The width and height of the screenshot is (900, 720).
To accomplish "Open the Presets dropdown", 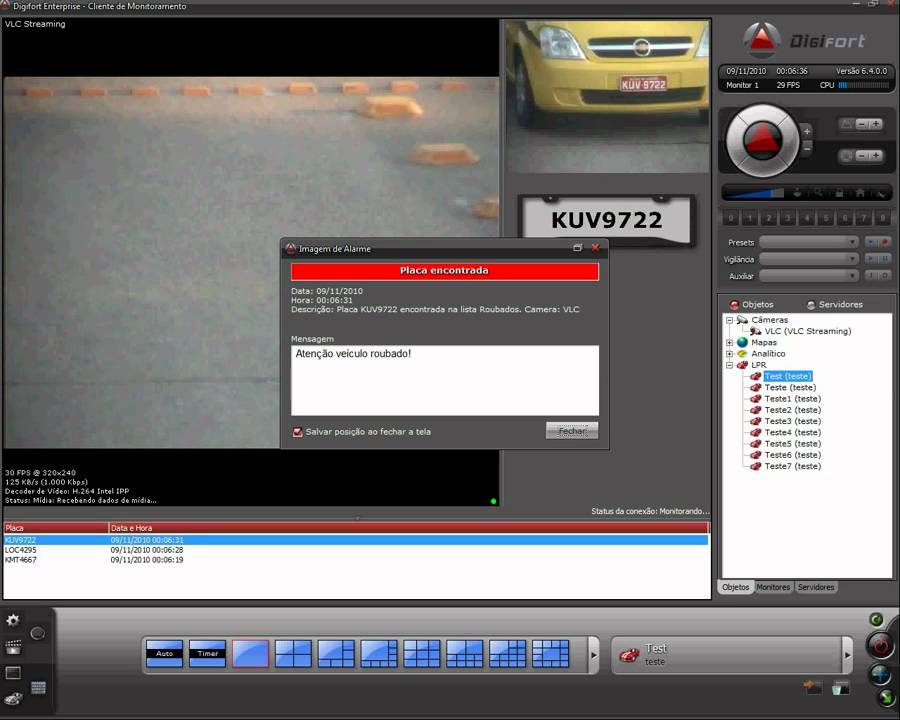I will point(808,242).
